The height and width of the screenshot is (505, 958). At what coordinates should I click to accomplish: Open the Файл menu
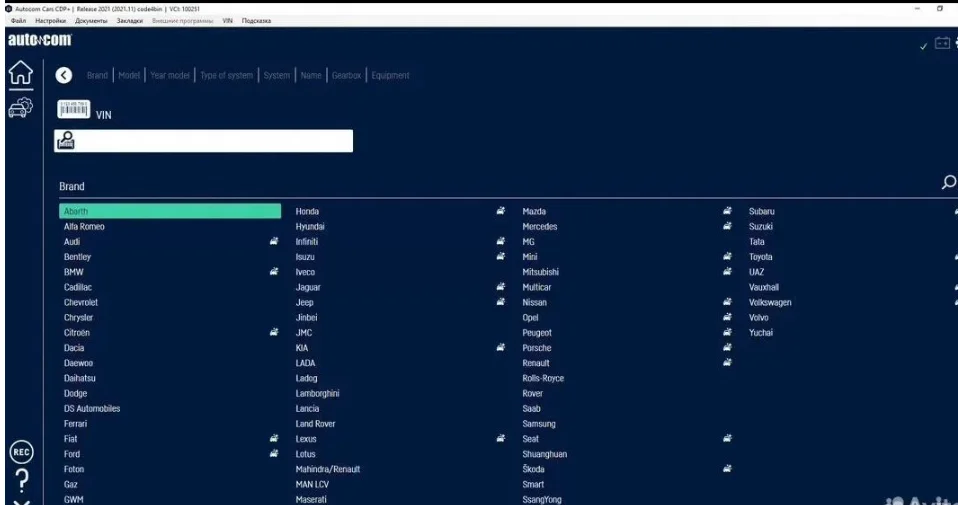[x=18, y=21]
